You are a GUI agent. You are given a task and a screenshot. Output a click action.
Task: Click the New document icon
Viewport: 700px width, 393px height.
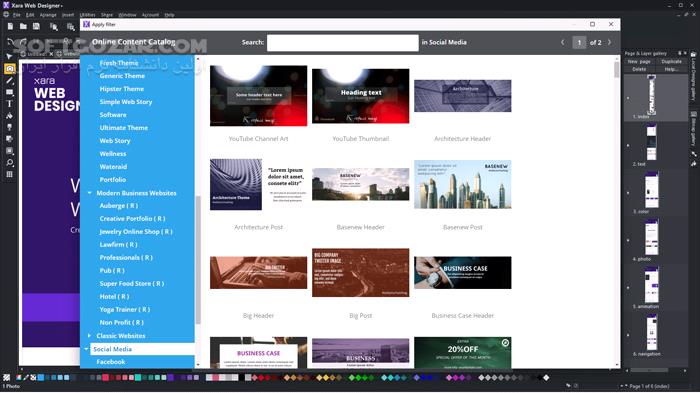(10, 27)
